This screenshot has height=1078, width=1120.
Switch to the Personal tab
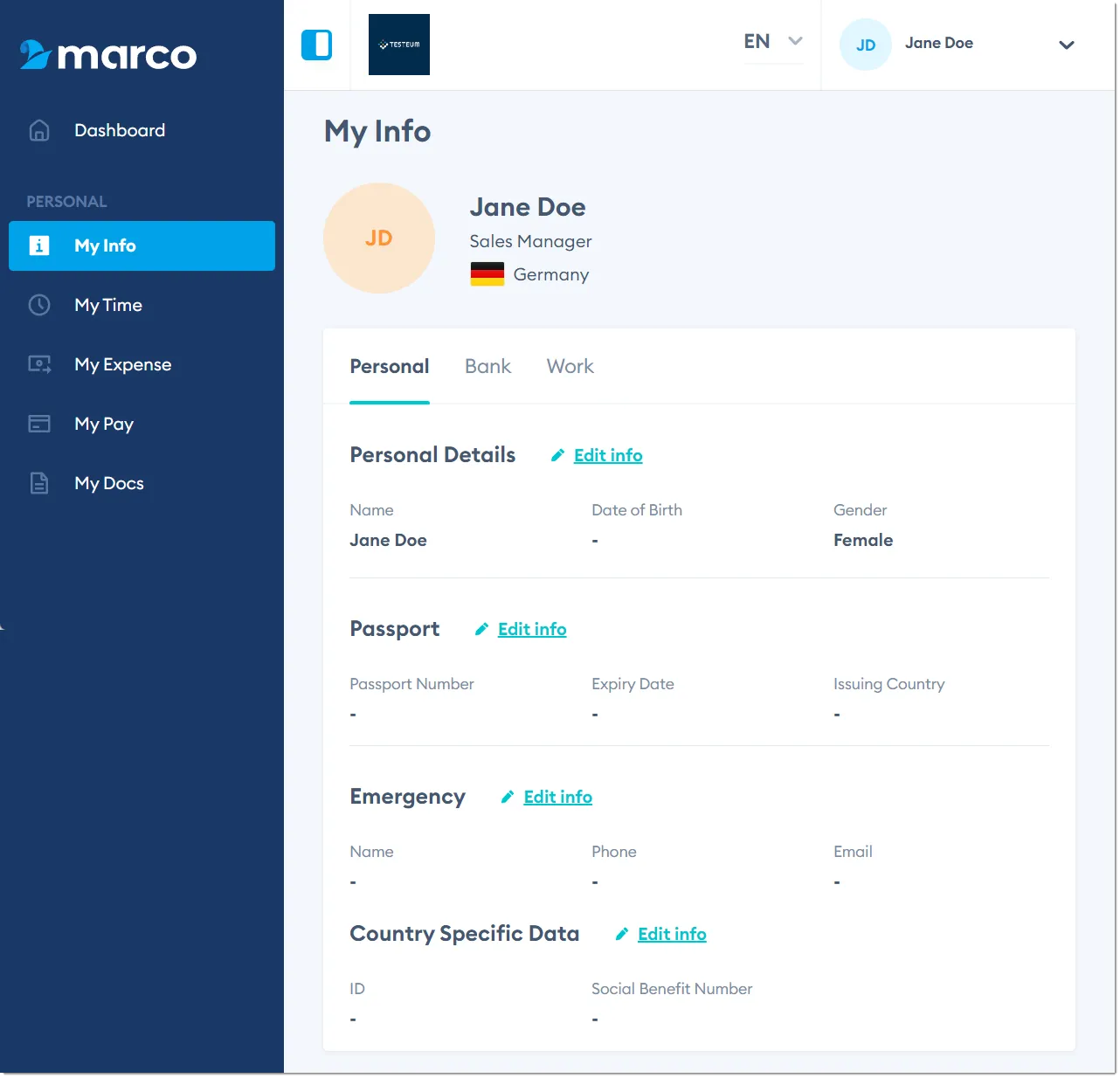point(390,367)
